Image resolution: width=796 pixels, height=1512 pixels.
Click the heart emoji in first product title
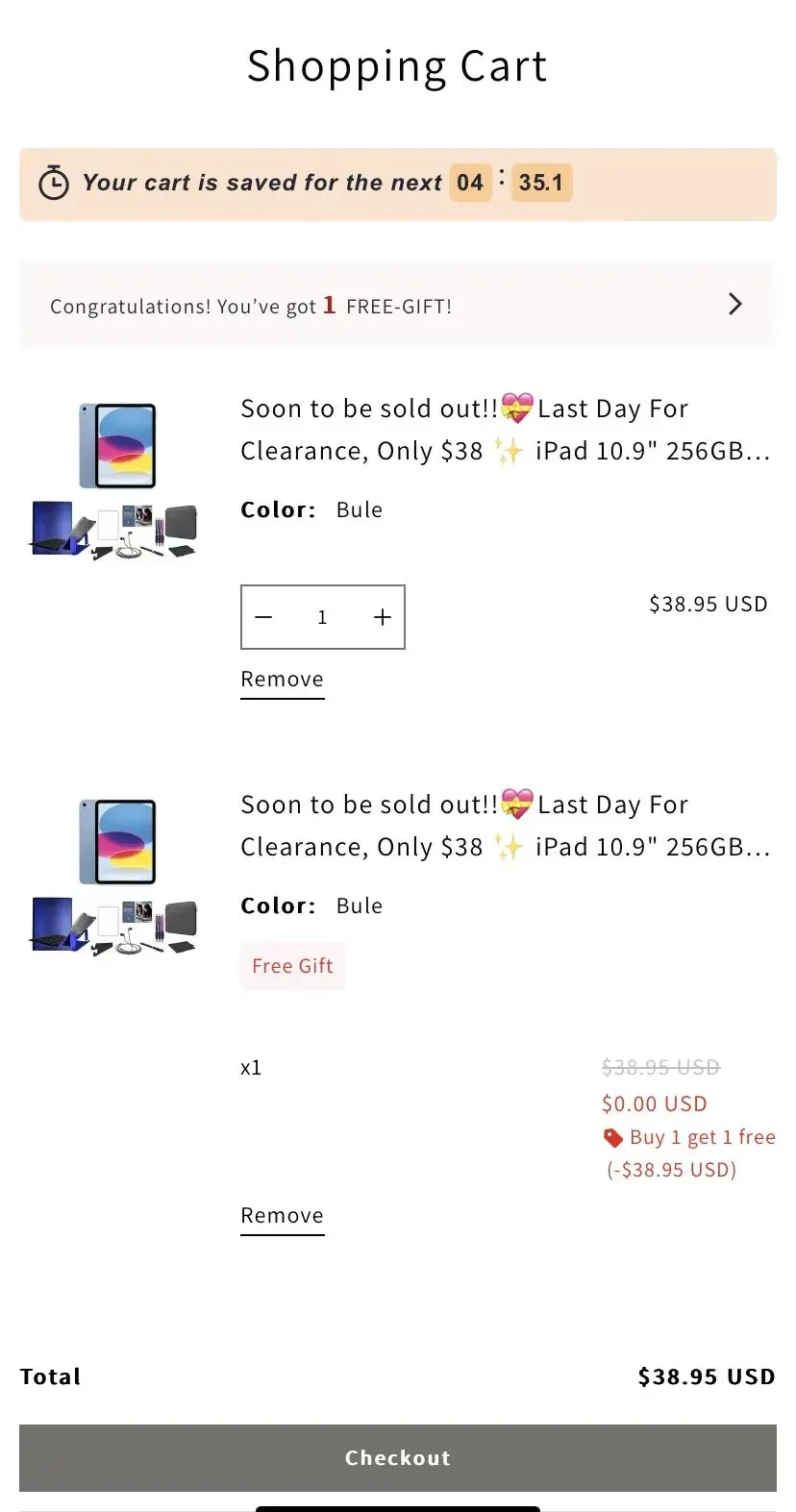[x=517, y=409]
